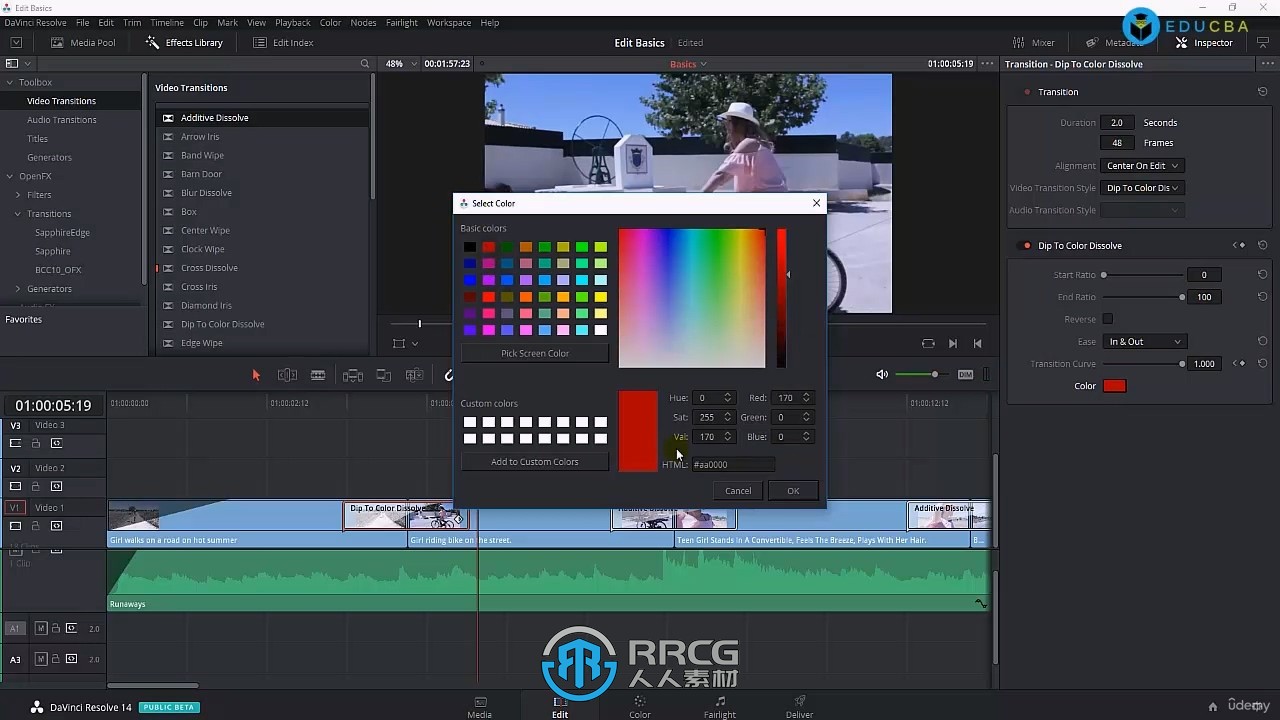Click the HTML color code field
This screenshot has width=1280, height=720.
[x=733, y=464]
